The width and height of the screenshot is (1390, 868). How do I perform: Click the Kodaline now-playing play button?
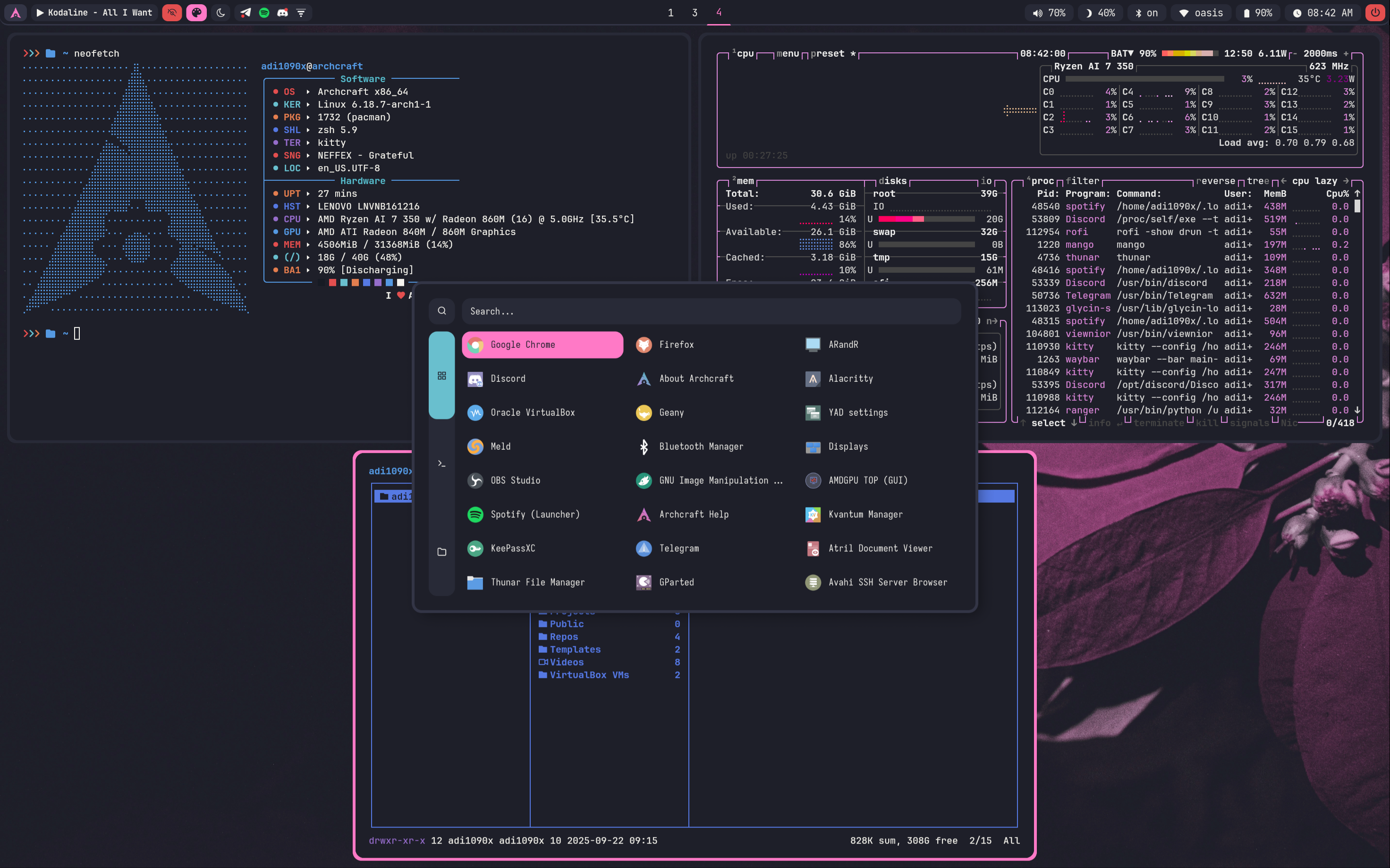(x=40, y=13)
